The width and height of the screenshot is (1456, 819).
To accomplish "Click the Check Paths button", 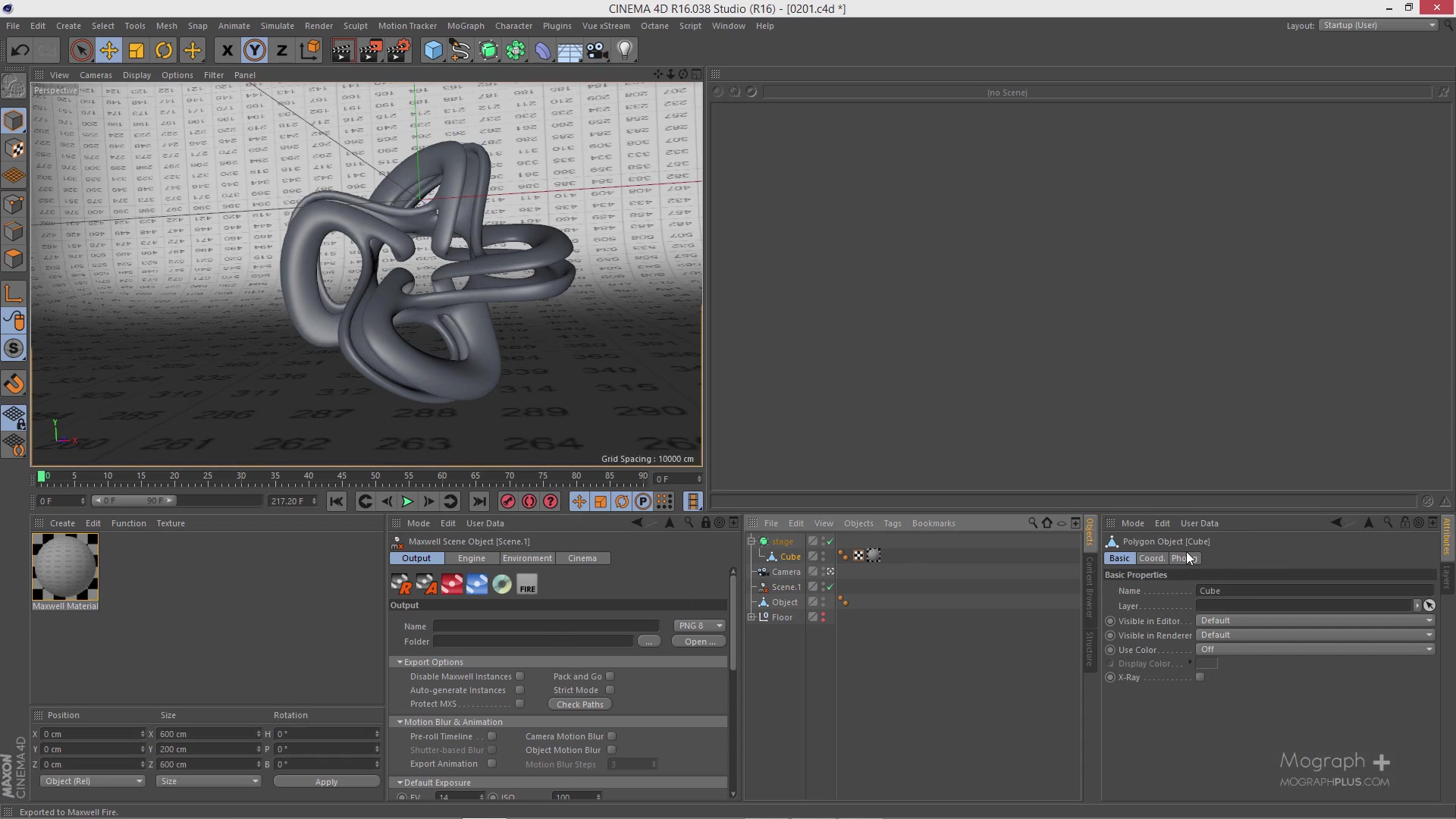I will tap(579, 704).
